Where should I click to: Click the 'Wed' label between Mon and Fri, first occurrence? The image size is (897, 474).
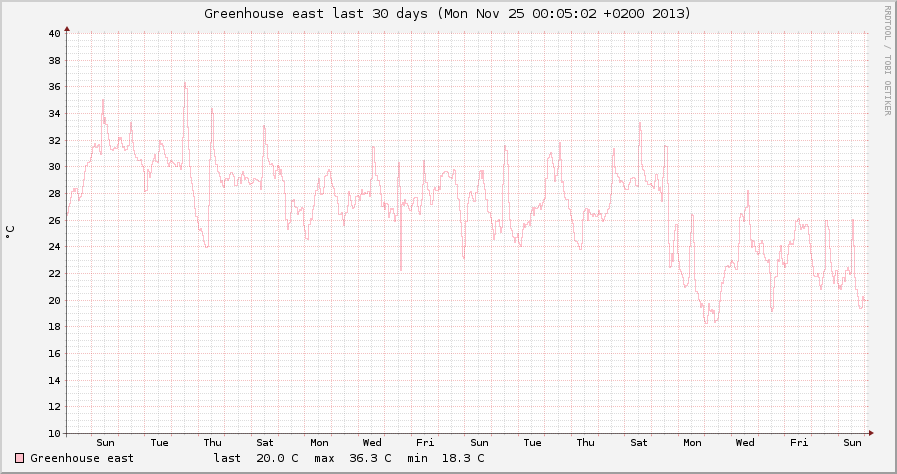[372, 443]
